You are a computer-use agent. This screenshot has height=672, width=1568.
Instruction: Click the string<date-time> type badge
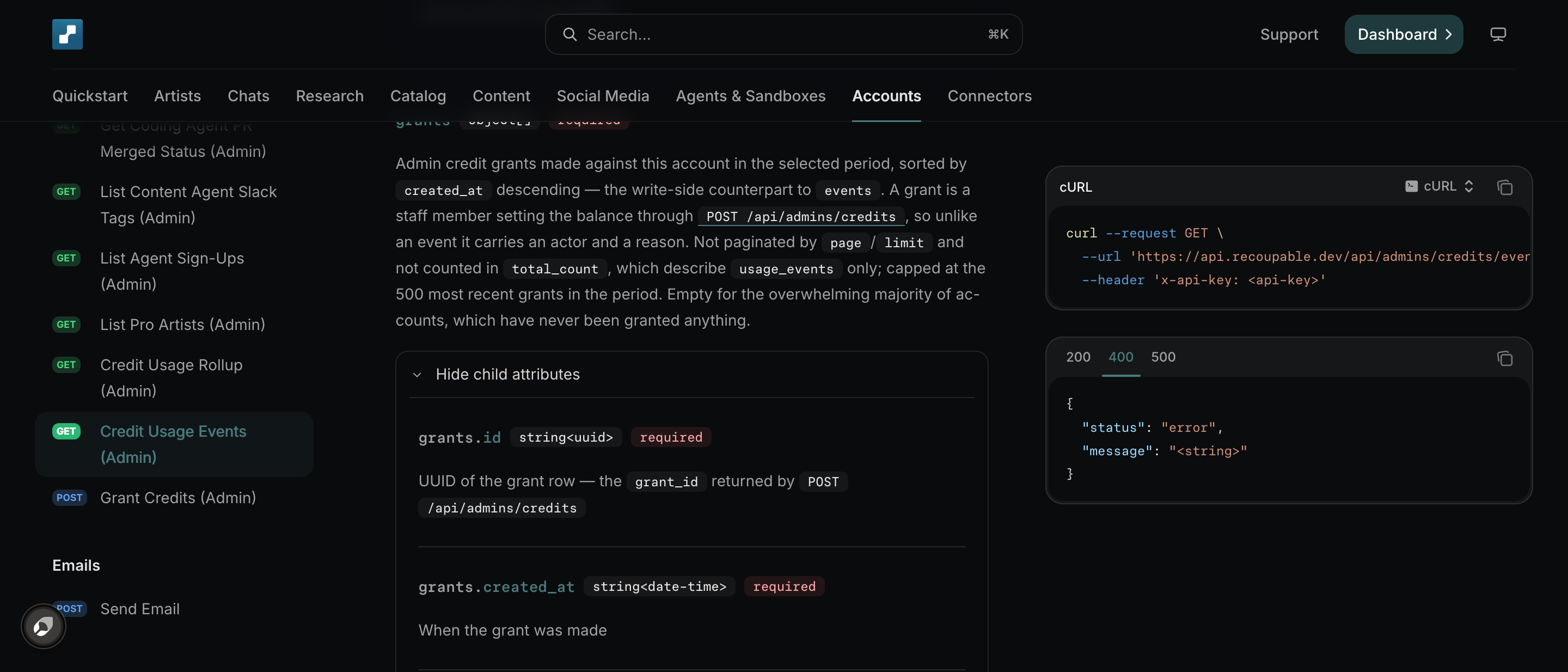pyautogui.click(x=659, y=586)
